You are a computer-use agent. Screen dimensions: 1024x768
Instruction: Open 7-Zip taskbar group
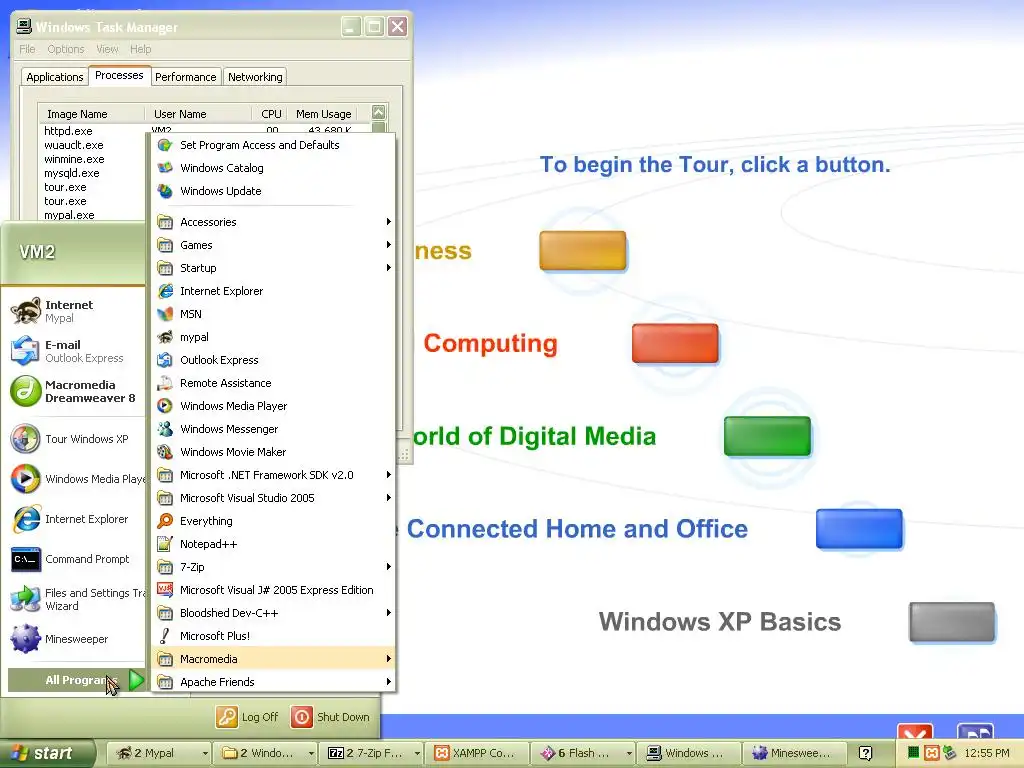[371, 753]
